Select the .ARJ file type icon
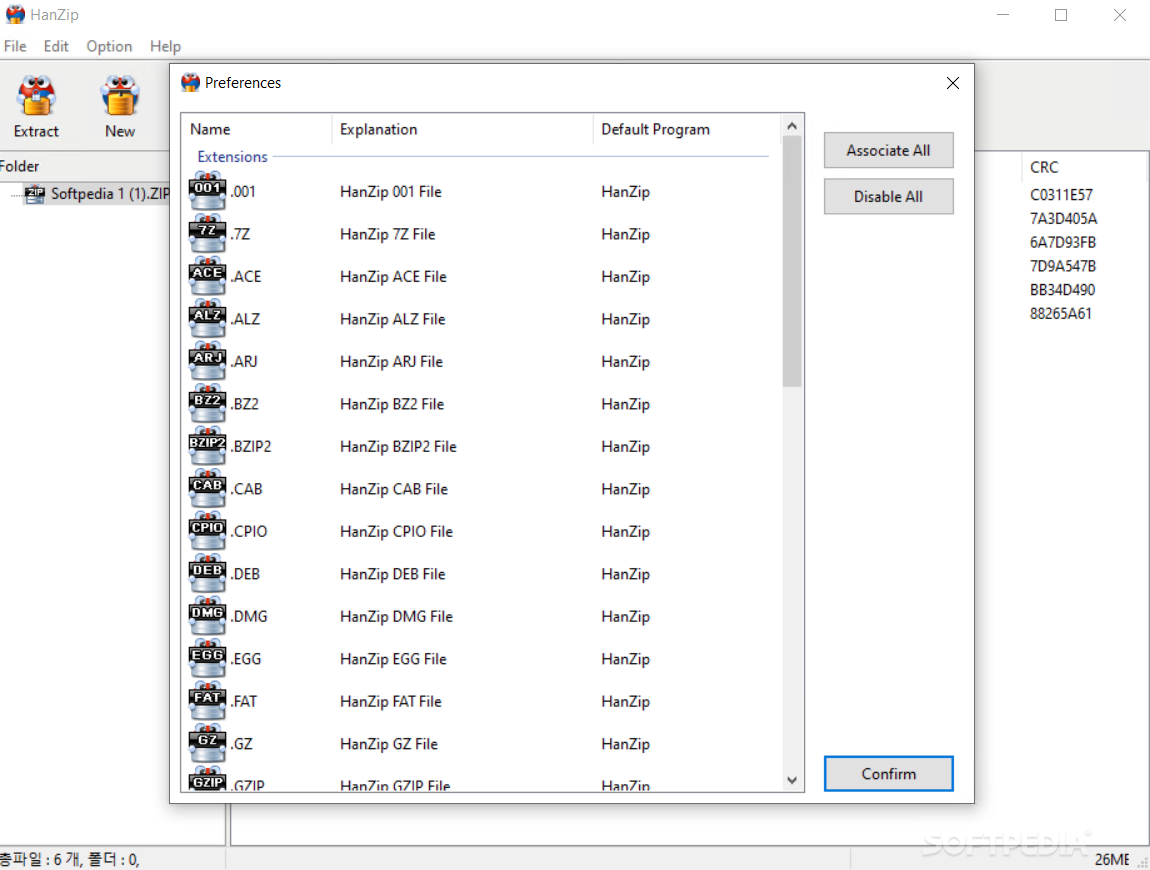 point(208,362)
